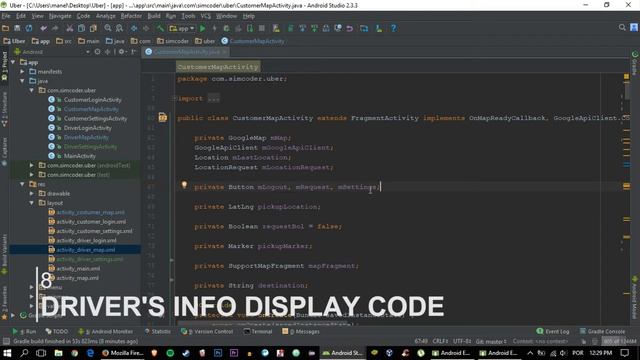Open DriverLoginActivity class file
The width and height of the screenshot is (640, 360).
(x=88, y=128)
